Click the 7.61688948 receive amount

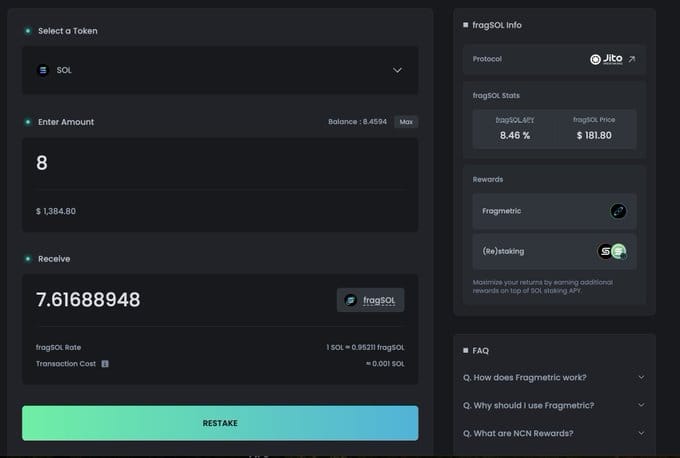(x=88, y=300)
